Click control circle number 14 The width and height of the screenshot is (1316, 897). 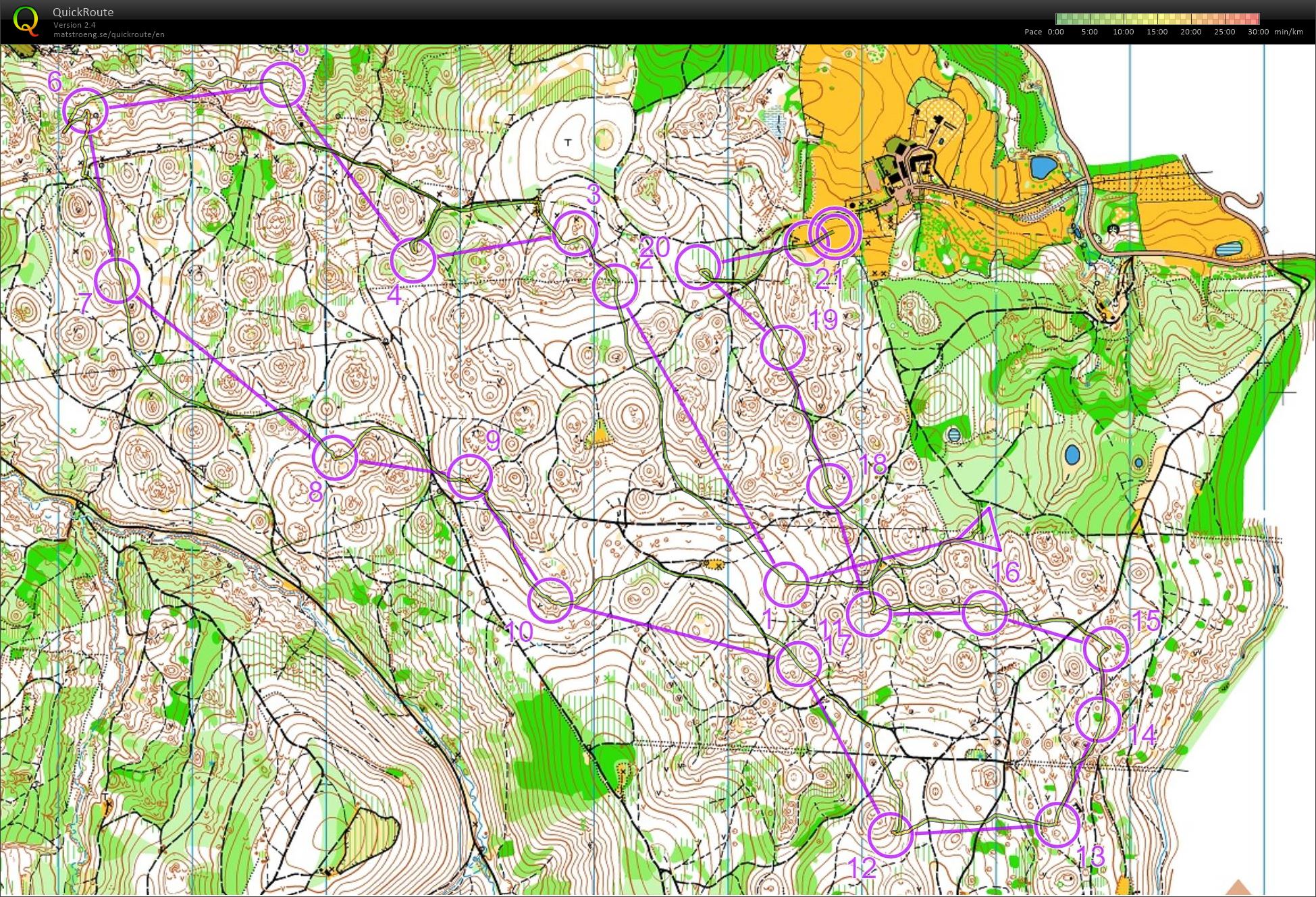(x=1098, y=719)
